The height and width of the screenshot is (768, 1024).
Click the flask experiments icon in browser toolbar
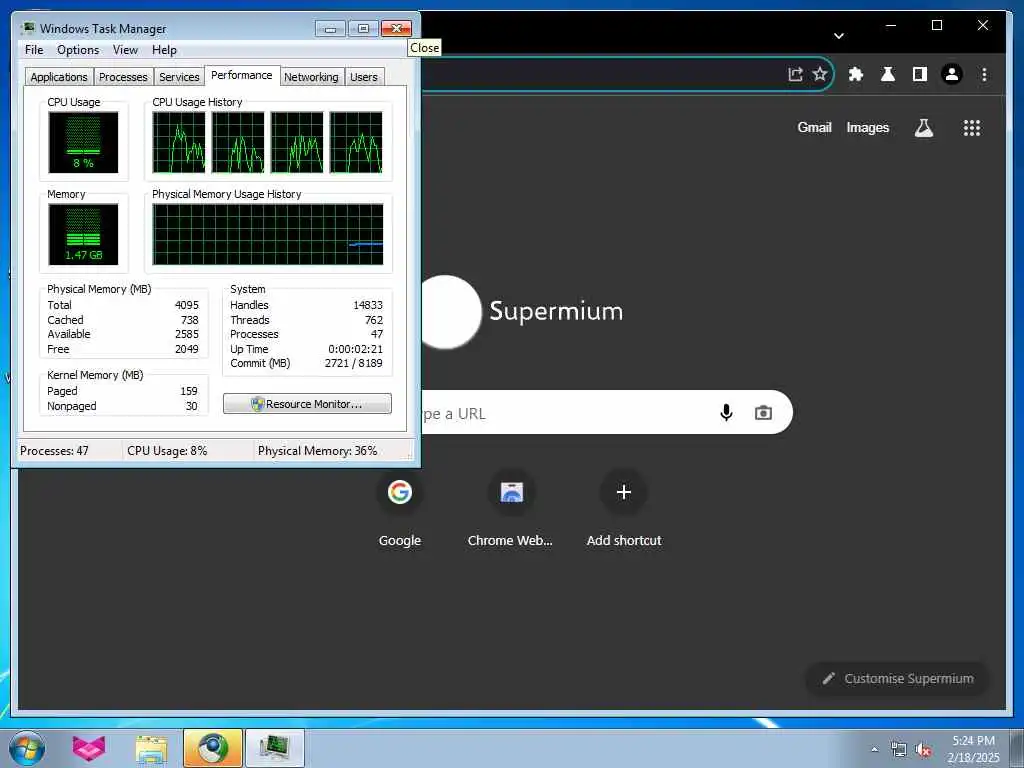pos(888,74)
